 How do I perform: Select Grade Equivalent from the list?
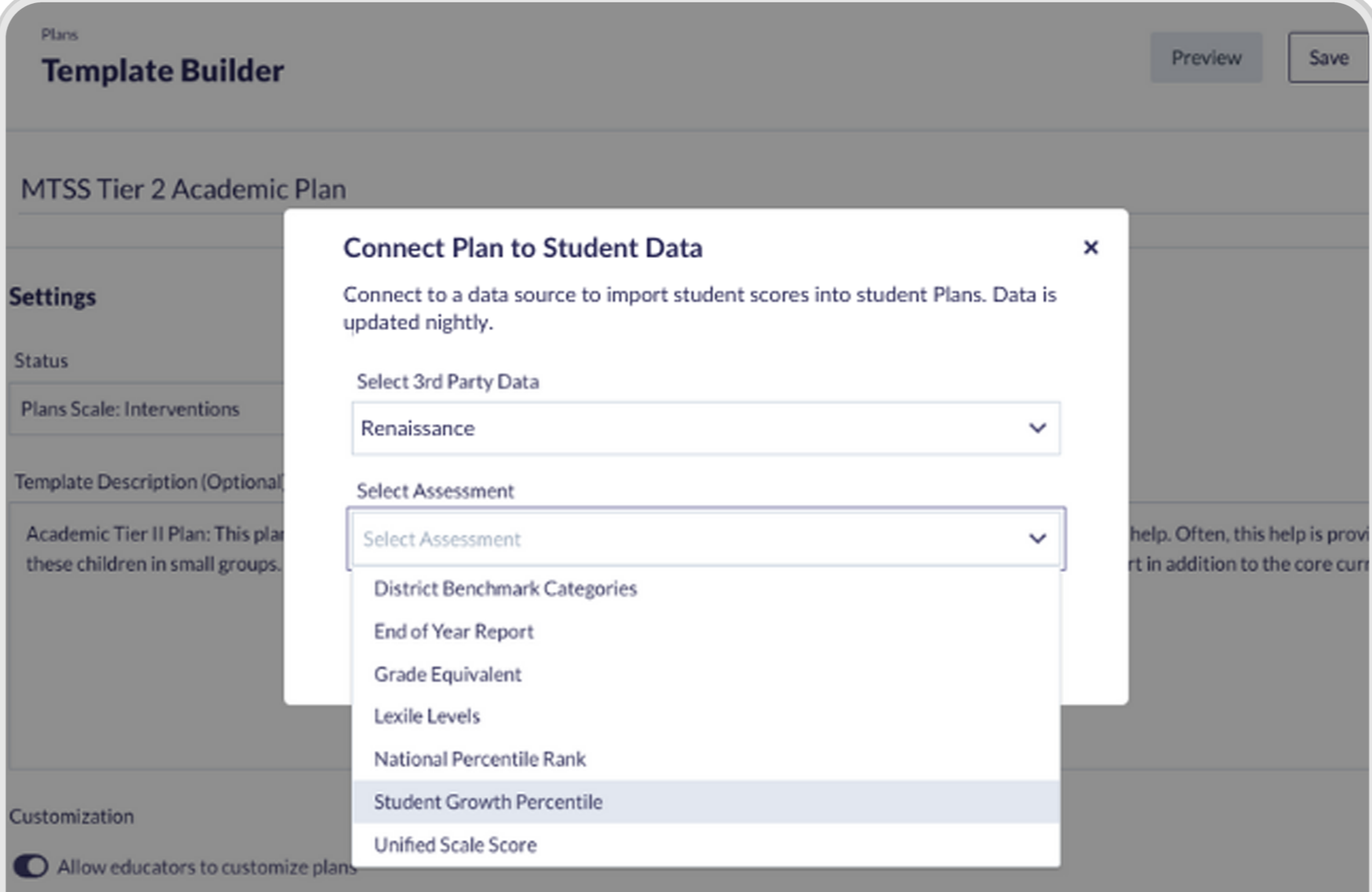(448, 674)
